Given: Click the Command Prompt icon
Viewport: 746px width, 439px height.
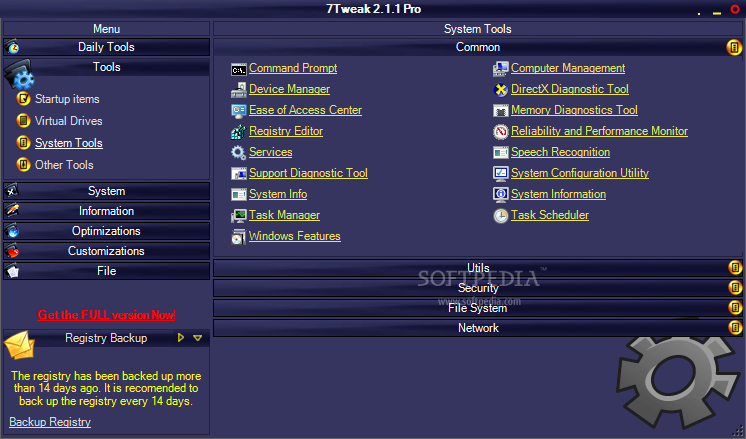Looking at the screenshot, I should pos(238,69).
